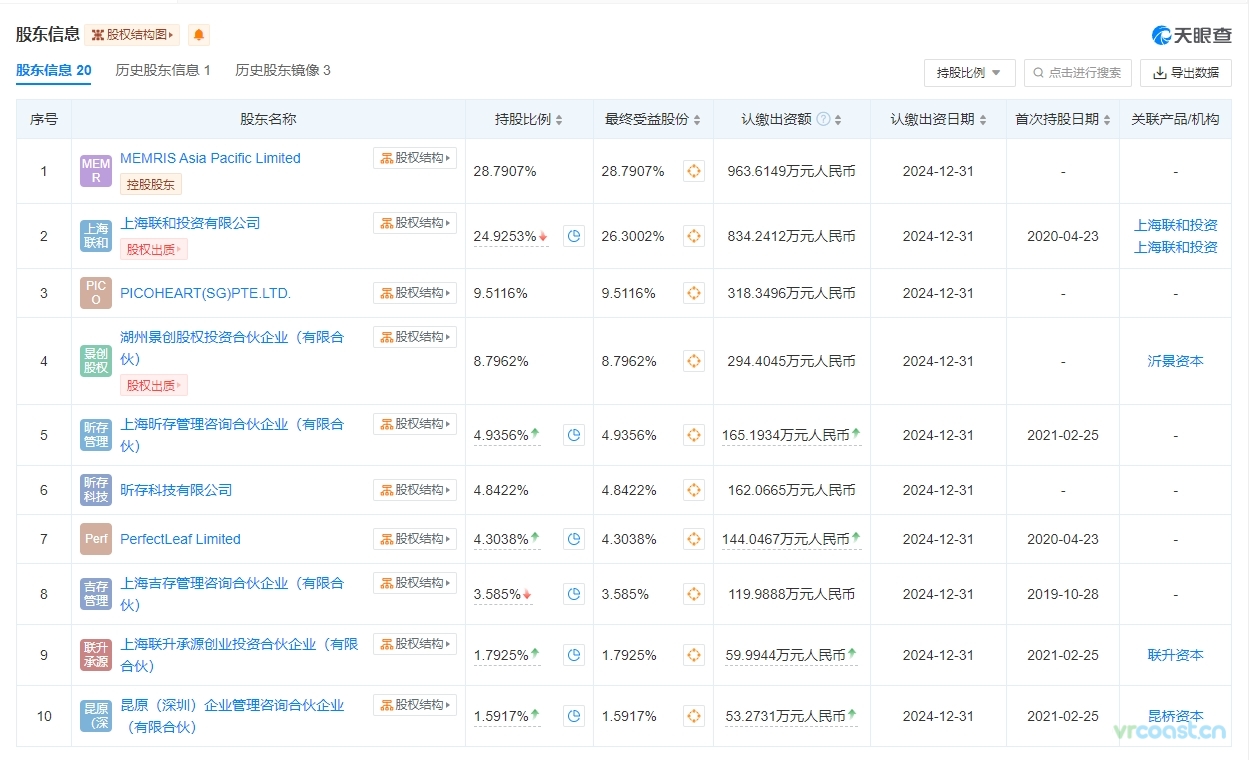
Task: Open the 联升资本 related institution link
Action: click(1176, 655)
